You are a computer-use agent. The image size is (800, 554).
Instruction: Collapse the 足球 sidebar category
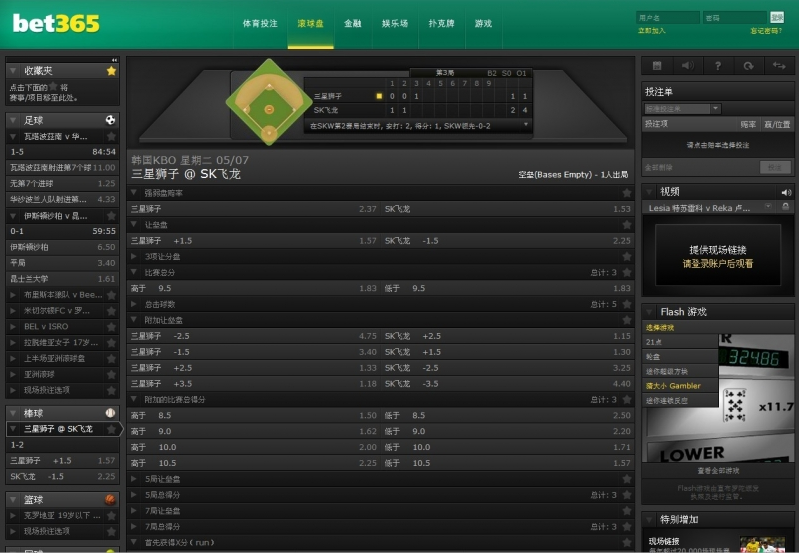coord(13,120)
